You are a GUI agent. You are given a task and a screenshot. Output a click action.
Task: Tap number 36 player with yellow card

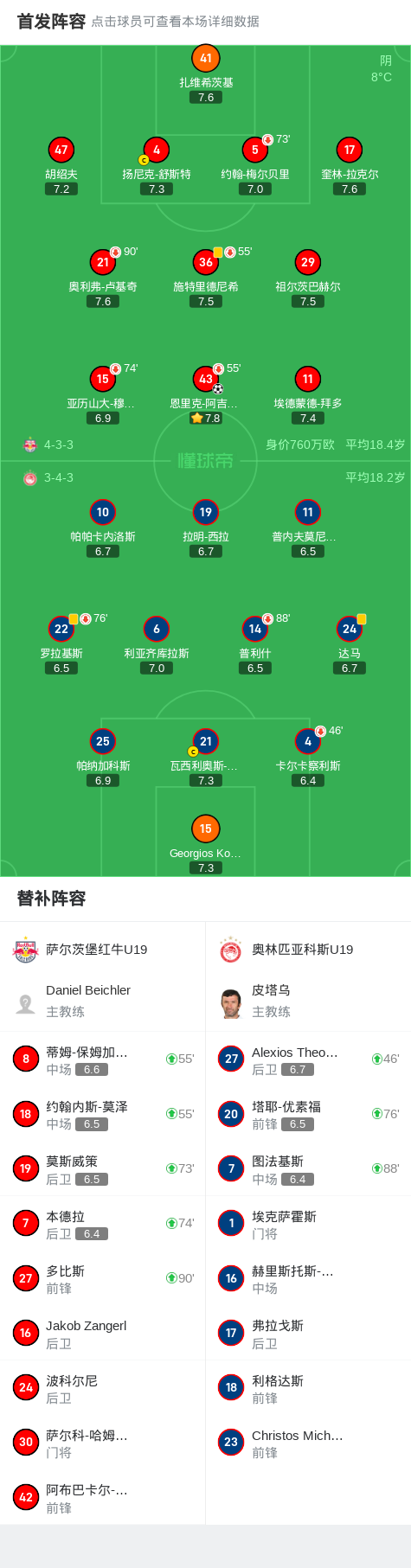pos(206,262)
